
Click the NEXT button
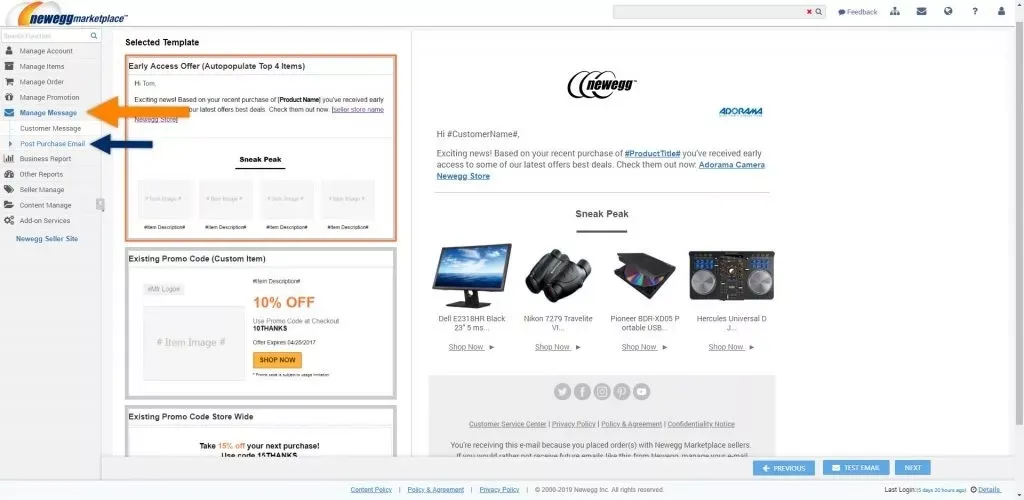[x=912, y=468]
